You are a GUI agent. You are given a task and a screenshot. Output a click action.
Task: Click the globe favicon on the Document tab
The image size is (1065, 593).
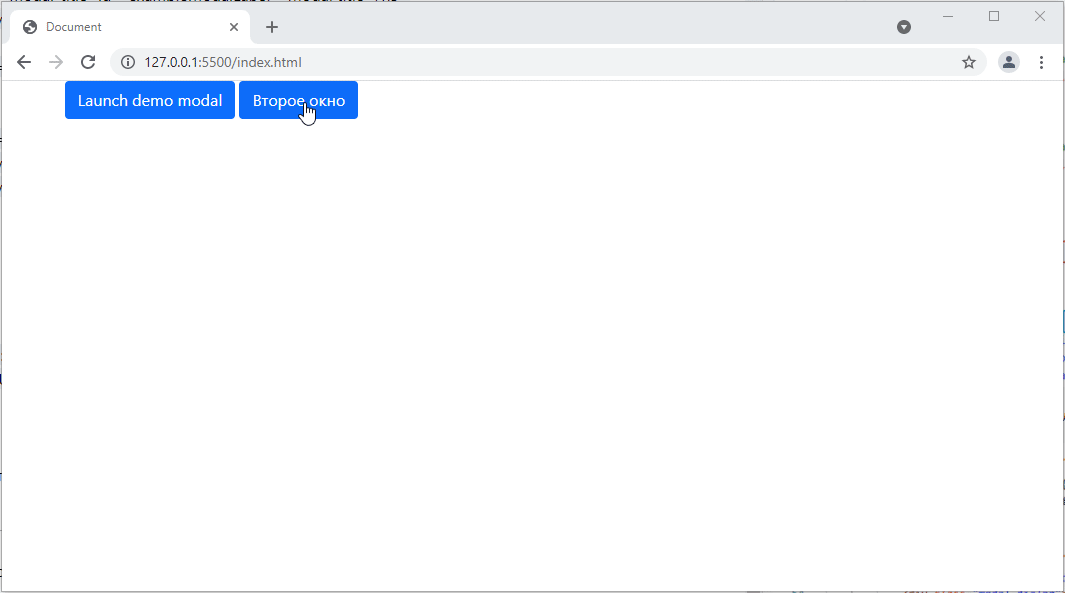[30, 27]
